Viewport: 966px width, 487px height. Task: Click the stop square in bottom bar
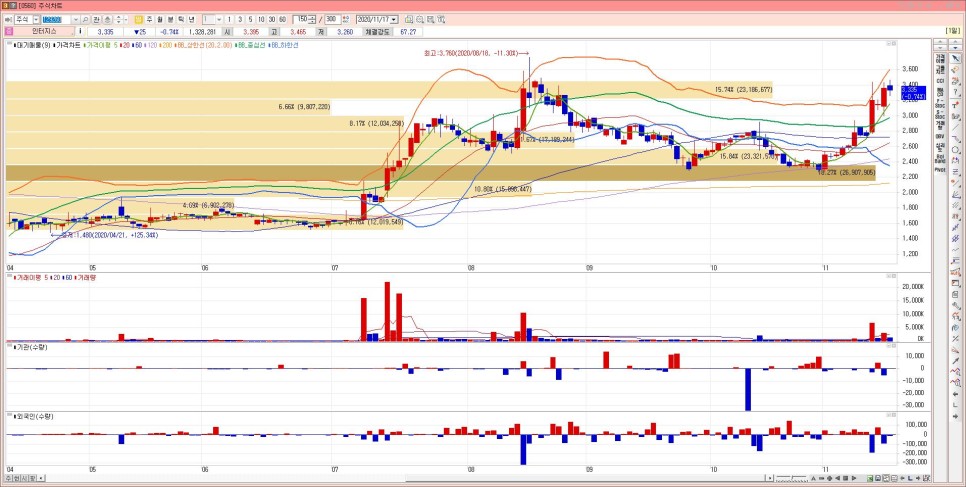click(845, 478)
